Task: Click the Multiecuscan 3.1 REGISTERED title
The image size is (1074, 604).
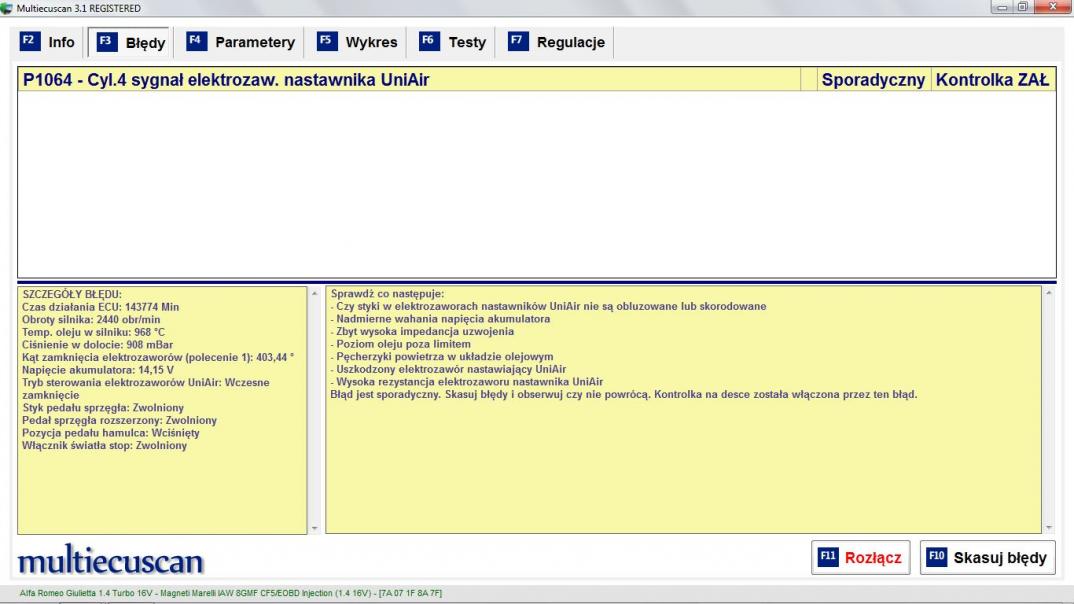Action: tap(79, 8)
